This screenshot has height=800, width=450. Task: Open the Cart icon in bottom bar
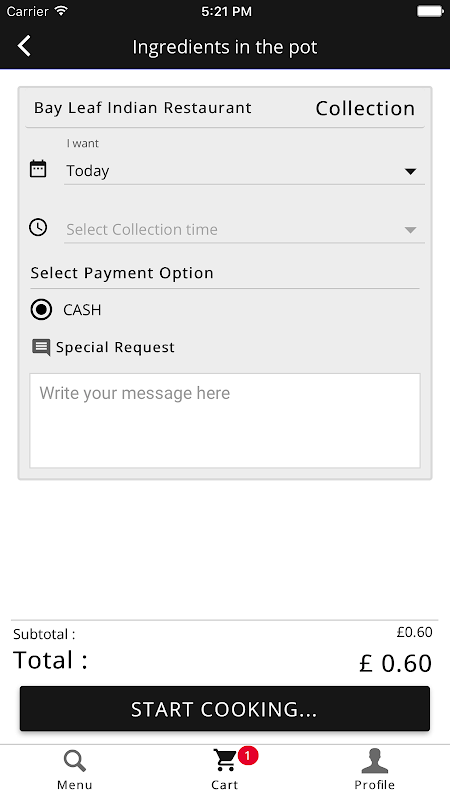pyautogui.click(x=224, y=761)
